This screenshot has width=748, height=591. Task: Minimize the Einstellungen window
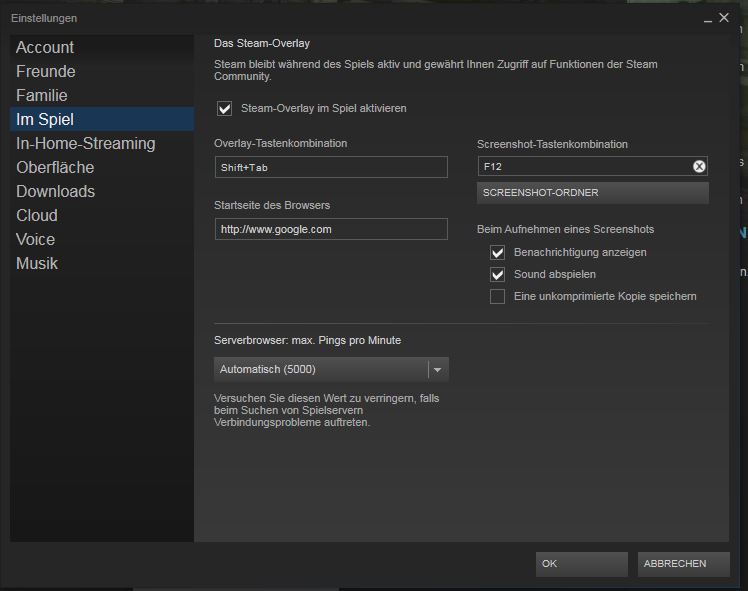click(708, 19)
